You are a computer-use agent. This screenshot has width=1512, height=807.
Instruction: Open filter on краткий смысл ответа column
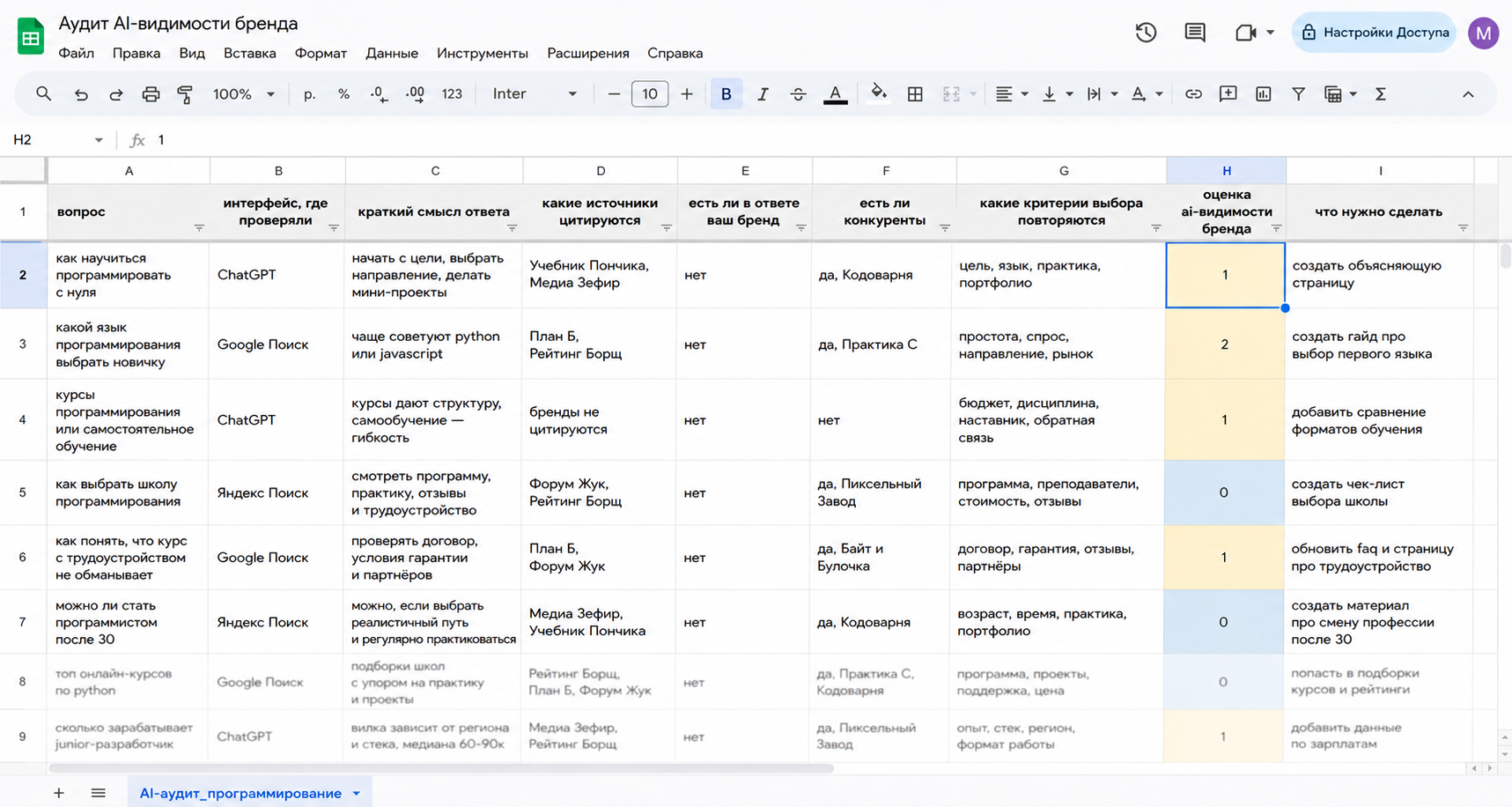pos(512,228)
